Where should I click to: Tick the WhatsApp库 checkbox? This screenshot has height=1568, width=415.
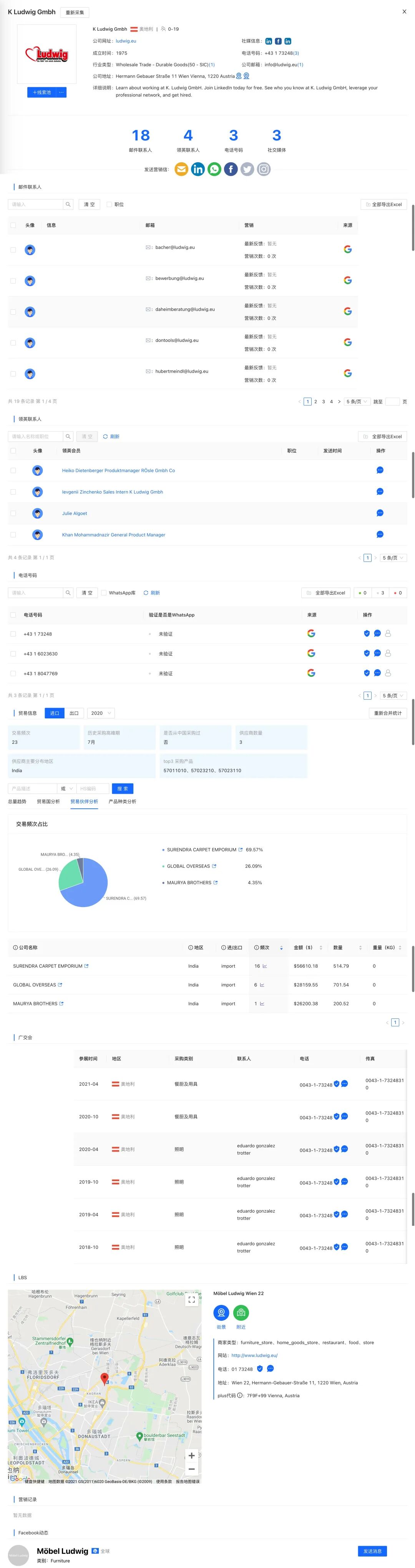[103, 592]
